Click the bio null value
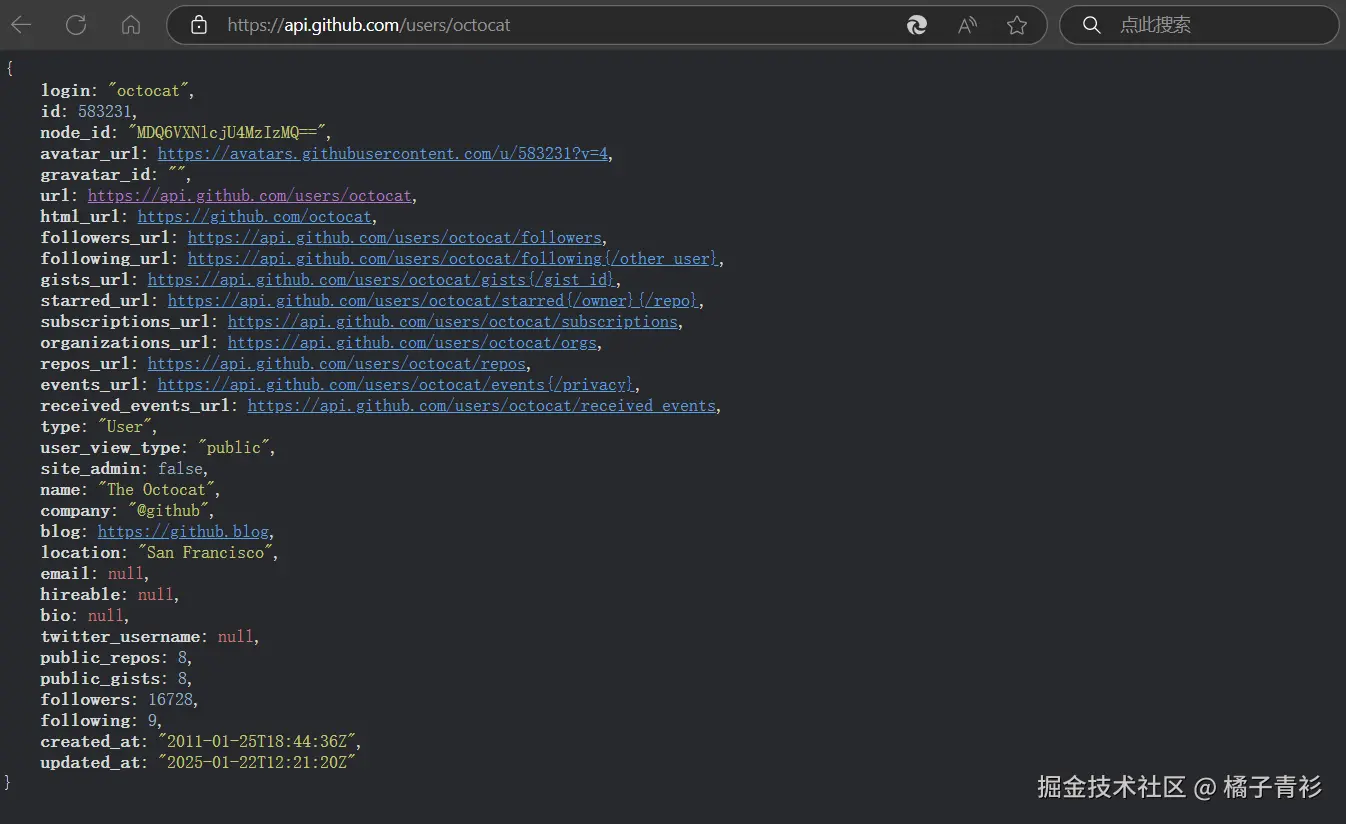 [106, 616]
